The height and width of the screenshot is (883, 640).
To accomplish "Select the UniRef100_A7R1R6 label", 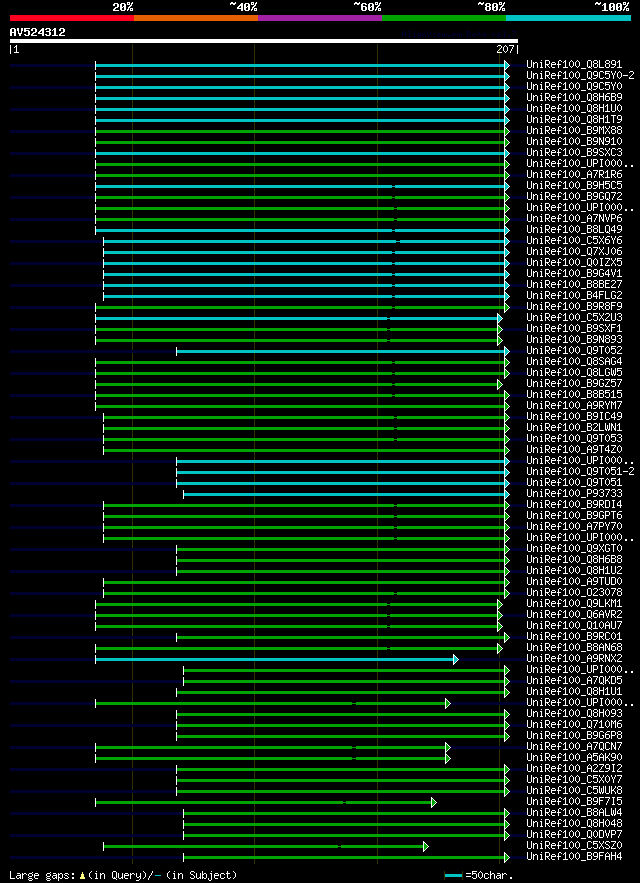I will [x=574, y=175].
